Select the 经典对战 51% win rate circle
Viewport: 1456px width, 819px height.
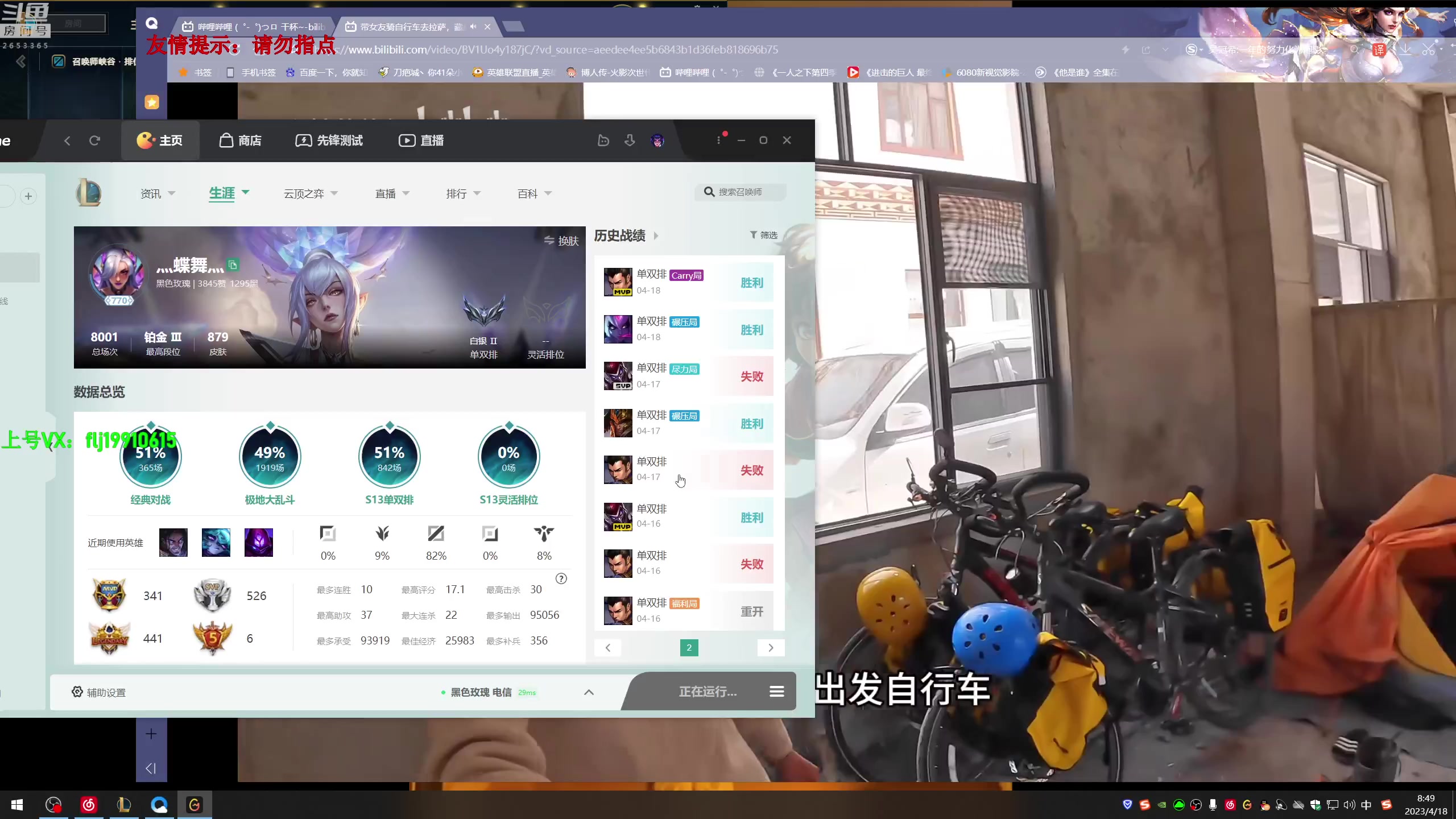pos(151,457)
